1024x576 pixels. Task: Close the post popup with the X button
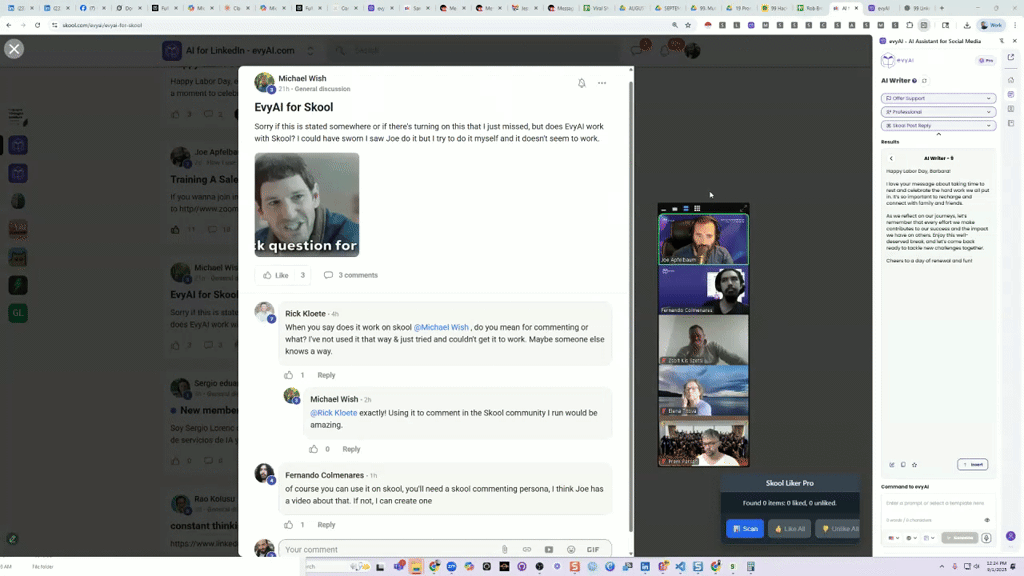point(14,49)
